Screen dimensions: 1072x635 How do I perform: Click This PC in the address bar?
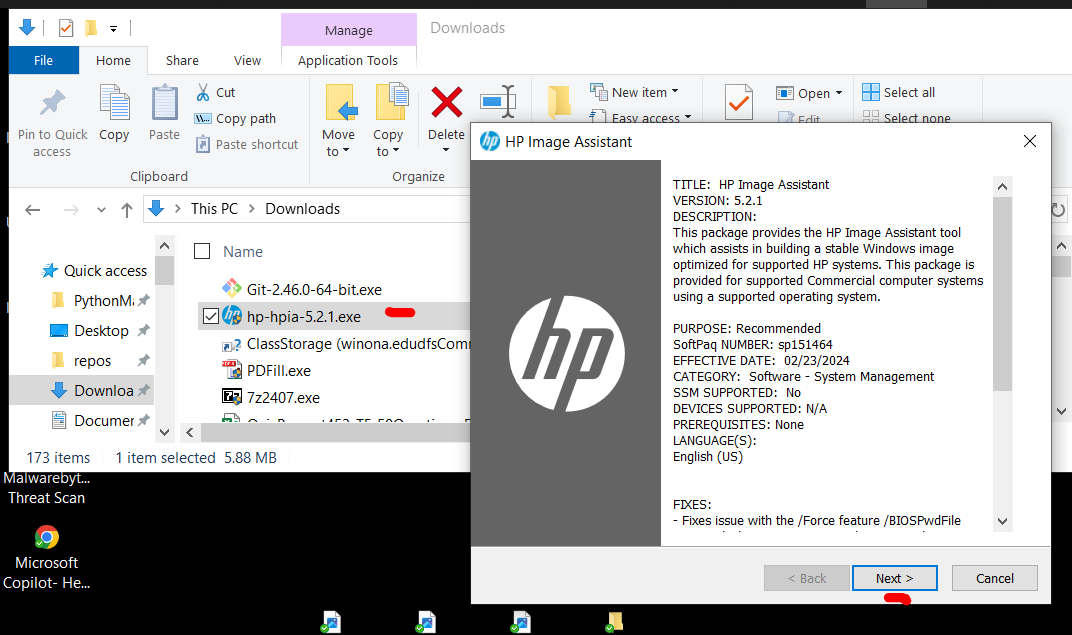tap(215, 209)
